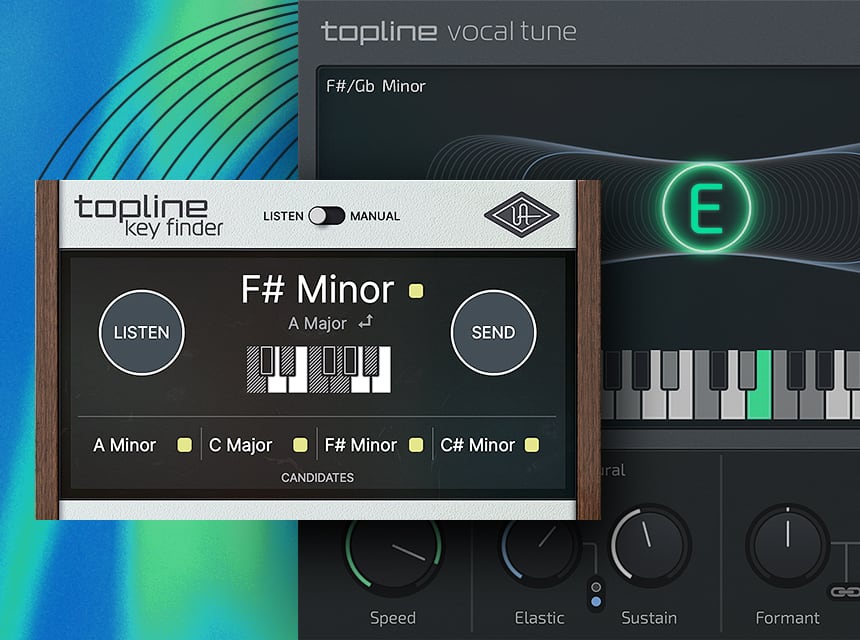
Task: Click the CANDIDATES label
Action: coord(318,478)
